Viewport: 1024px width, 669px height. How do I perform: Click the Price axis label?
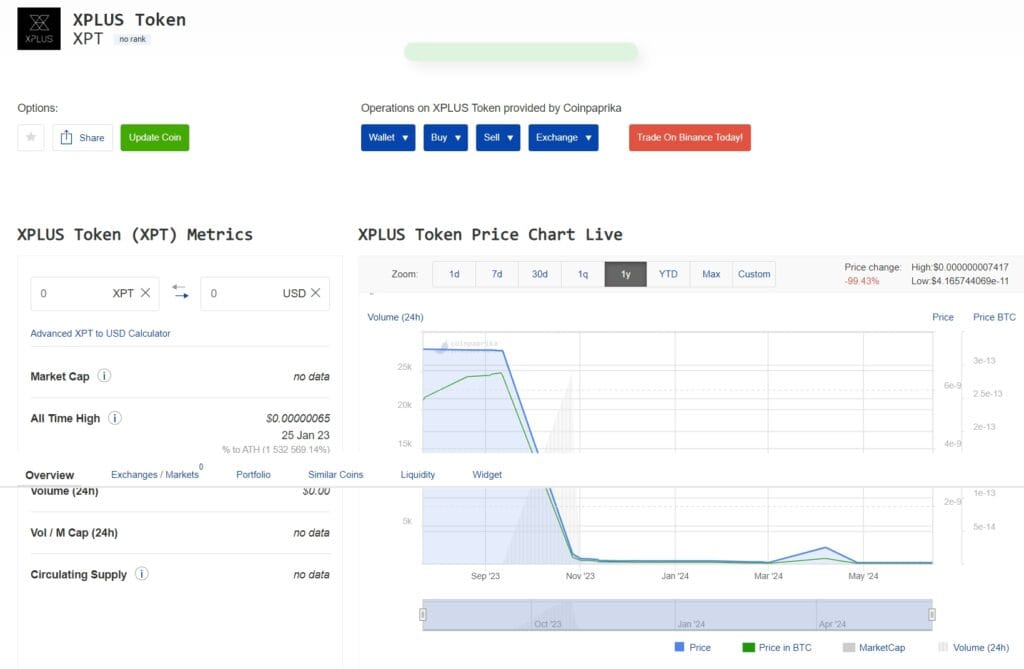(x=942, y=317)
